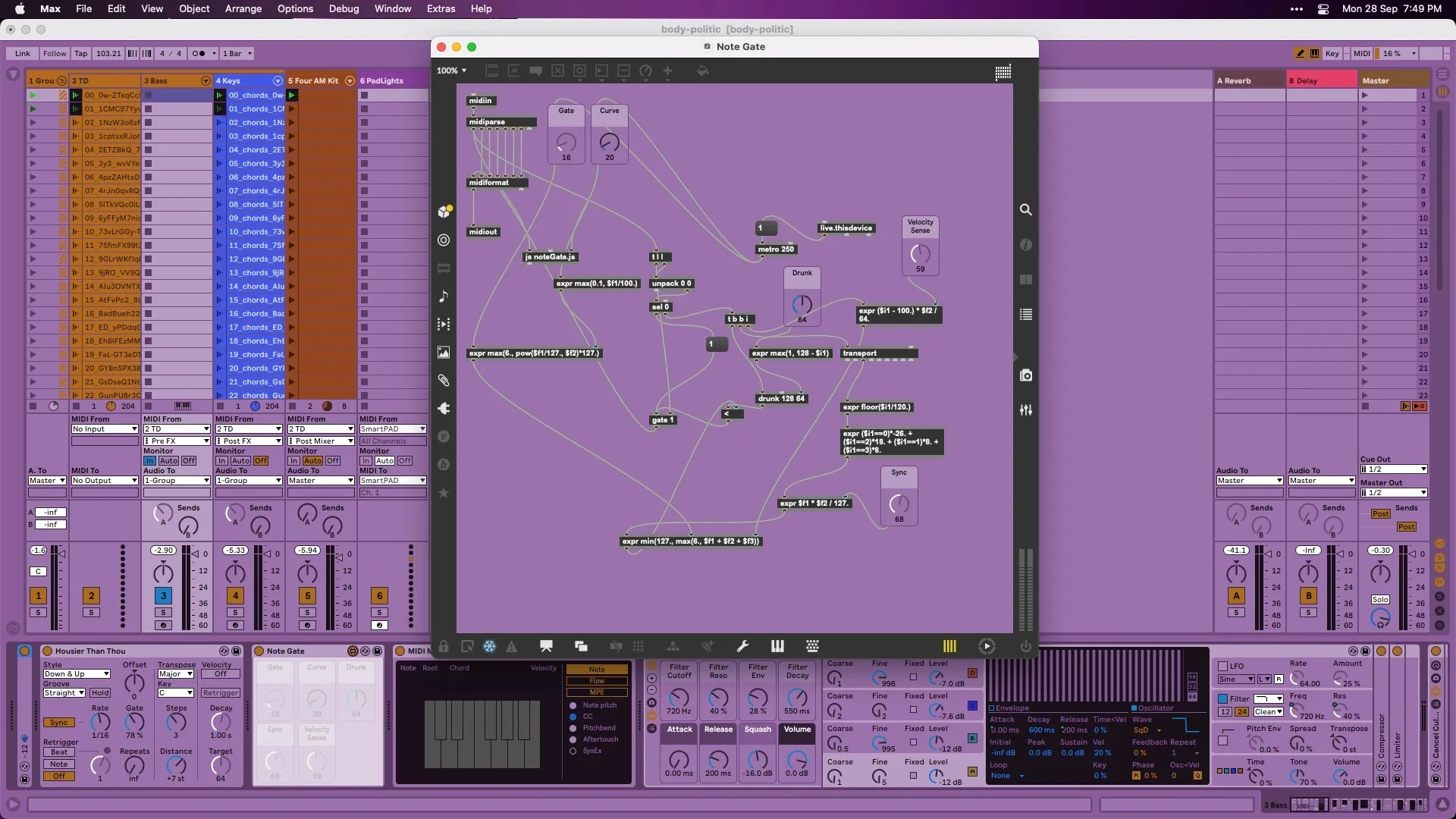Open the wrench inspector in bottom toolbar
This screenshot has width=1456, height=819.
pyautogui.click(x=742, y=646)
